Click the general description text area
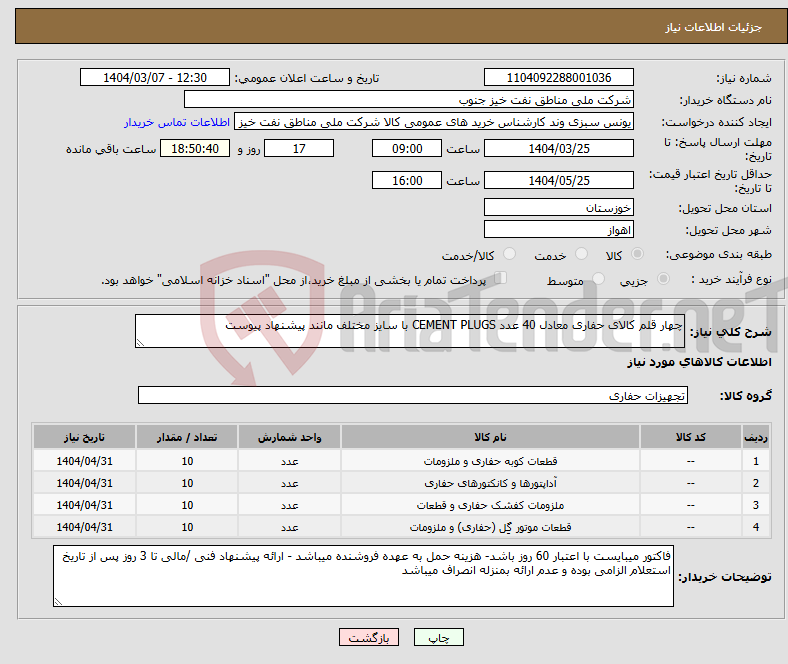 point(409,332)
